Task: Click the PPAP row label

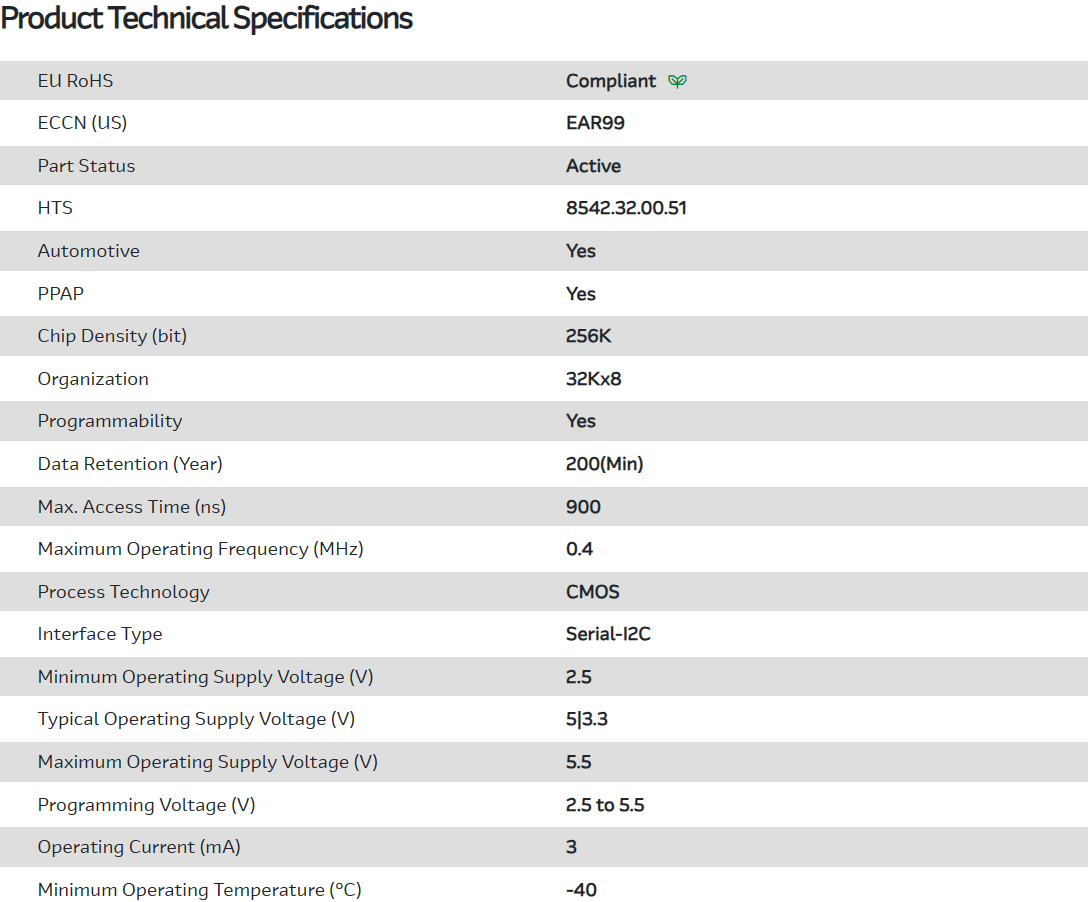Action: click(x=61, y=294)
